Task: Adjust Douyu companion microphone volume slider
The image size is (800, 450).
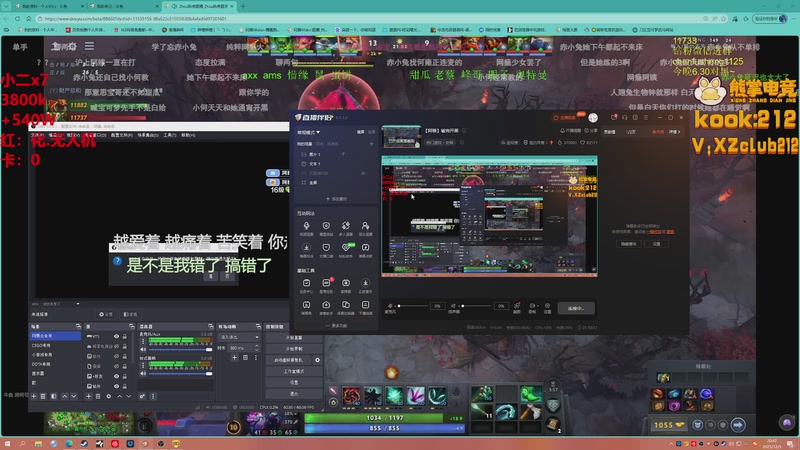Action: (x=412, y=306)
